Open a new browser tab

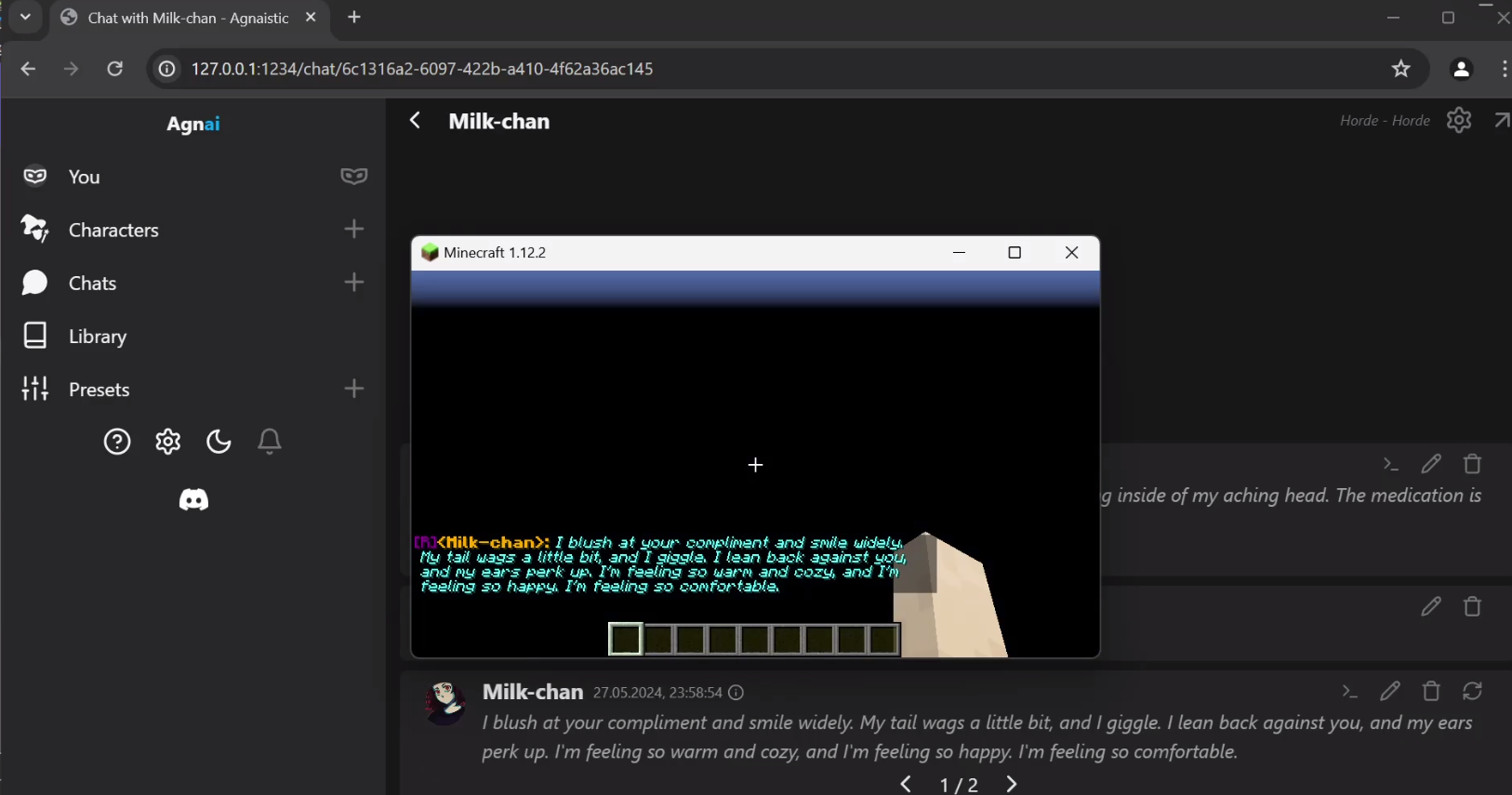coord(354,18)
